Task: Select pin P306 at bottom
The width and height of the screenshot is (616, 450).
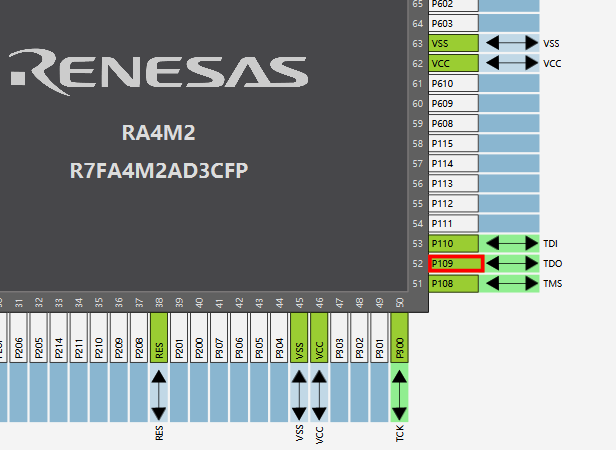Action: pos(239,338)
